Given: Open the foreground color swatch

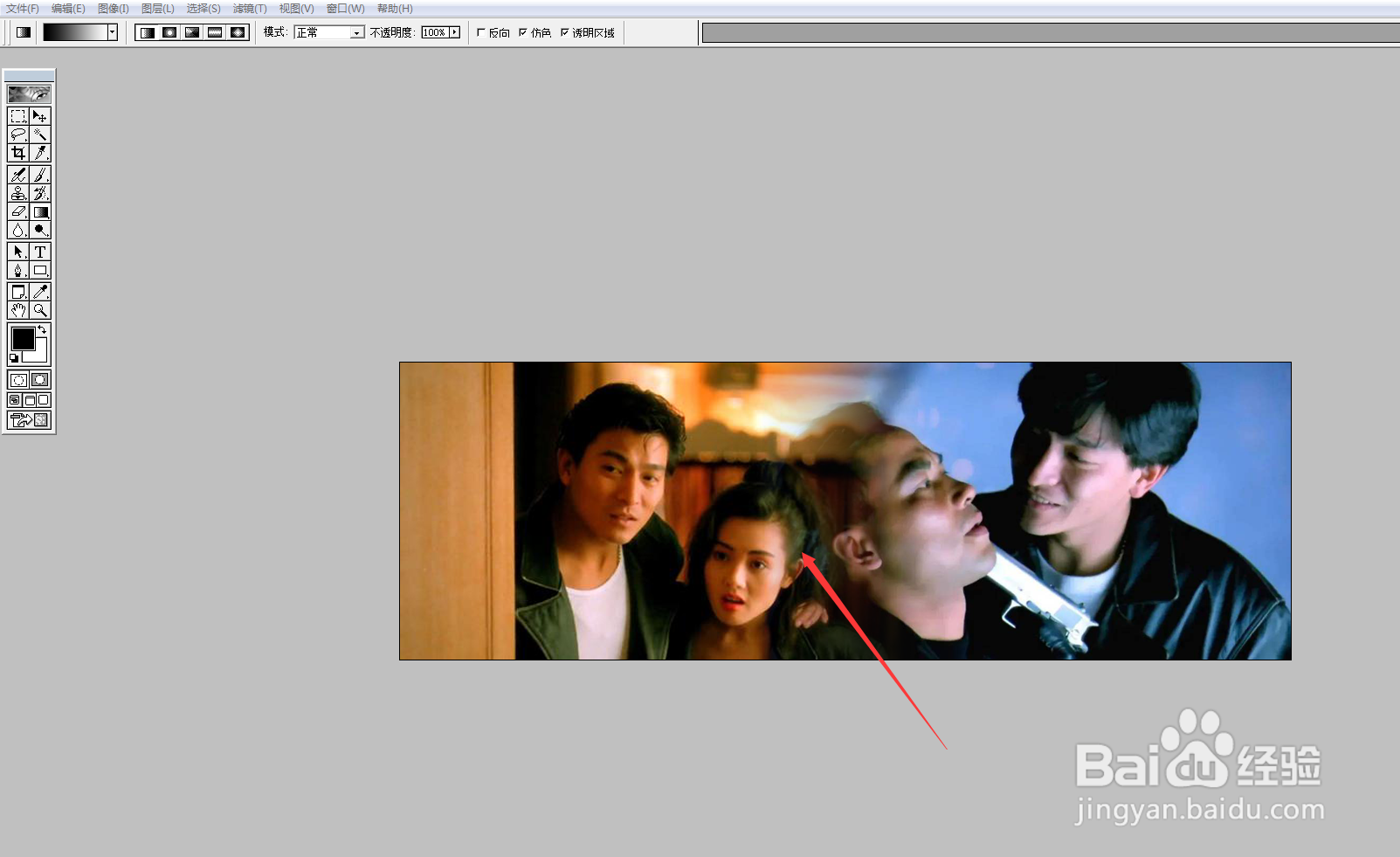Looking at the screenshot, I should pyautogui.click(x=23, y=338).
